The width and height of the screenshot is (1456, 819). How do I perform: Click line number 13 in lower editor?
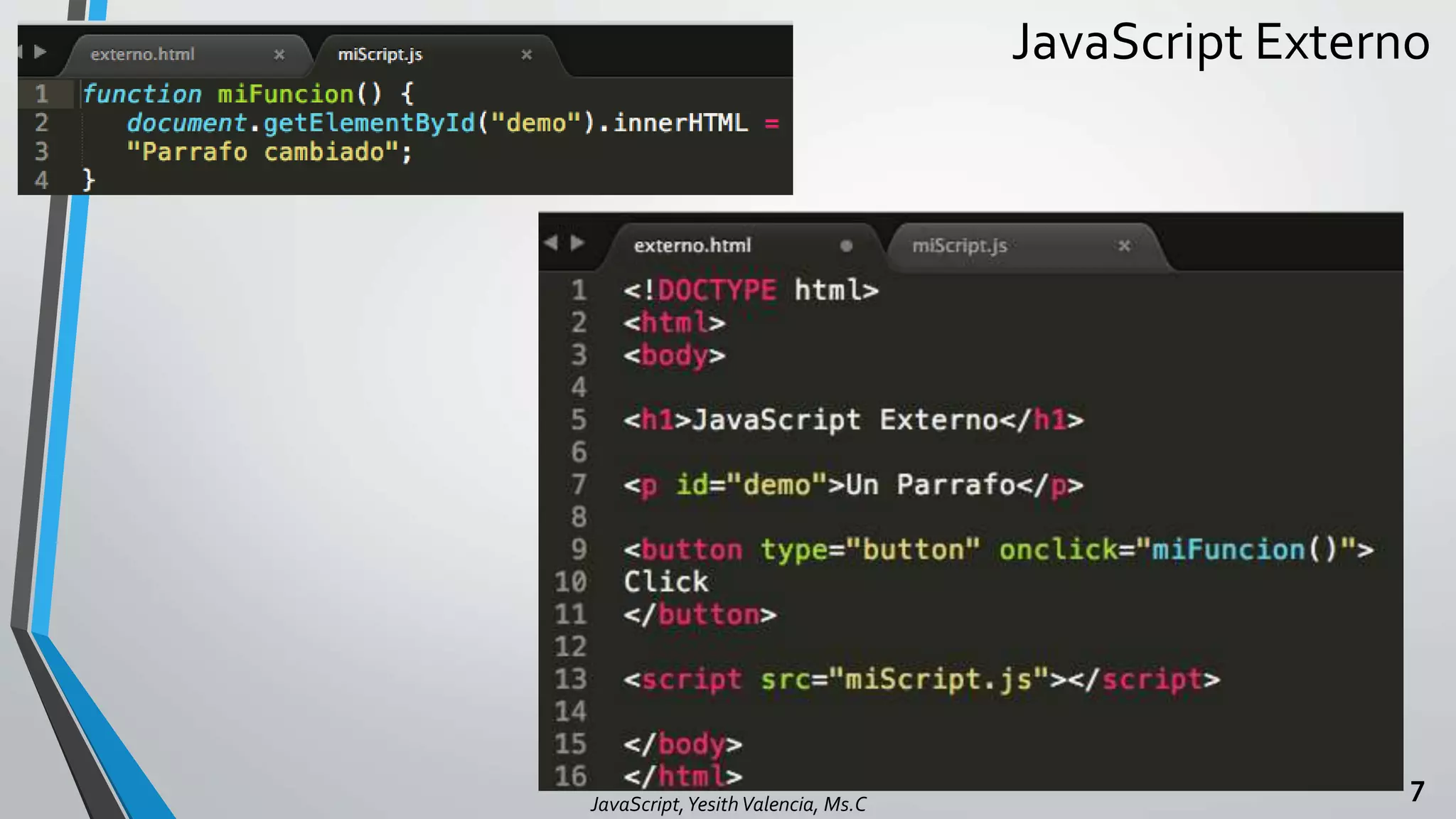[571, 679]
